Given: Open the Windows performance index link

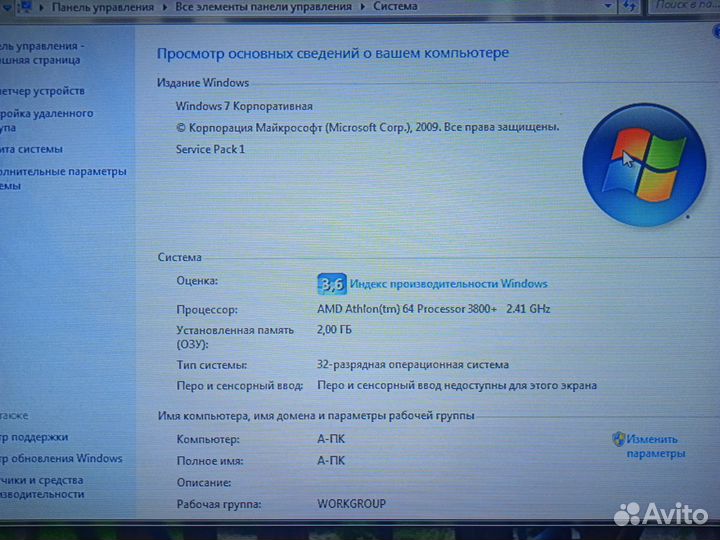Looking at the screenshot, I should (449, 283).
